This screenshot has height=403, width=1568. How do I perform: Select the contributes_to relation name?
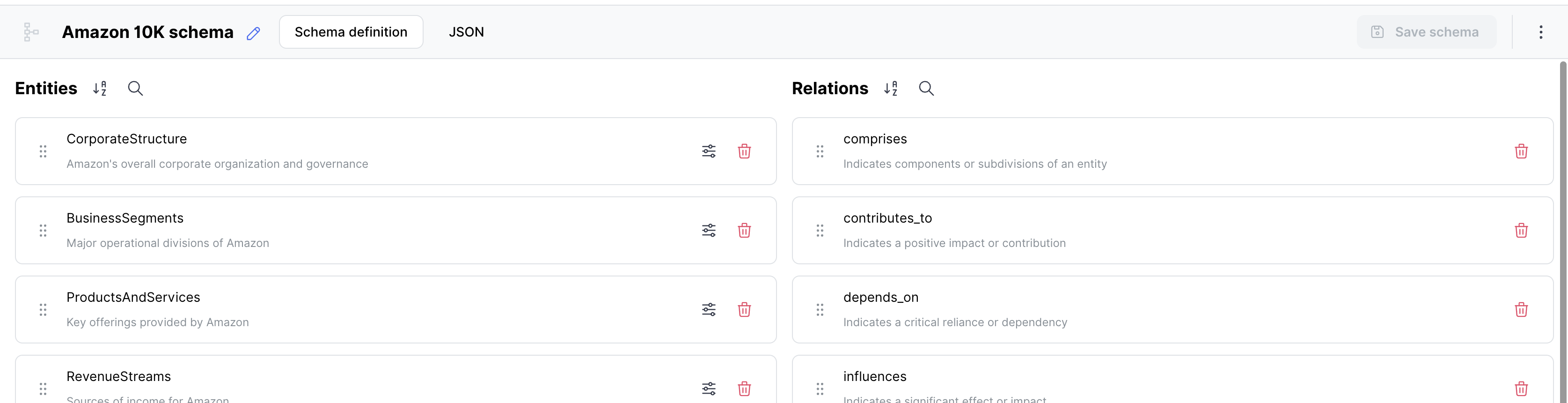click(x=887, y=218)
